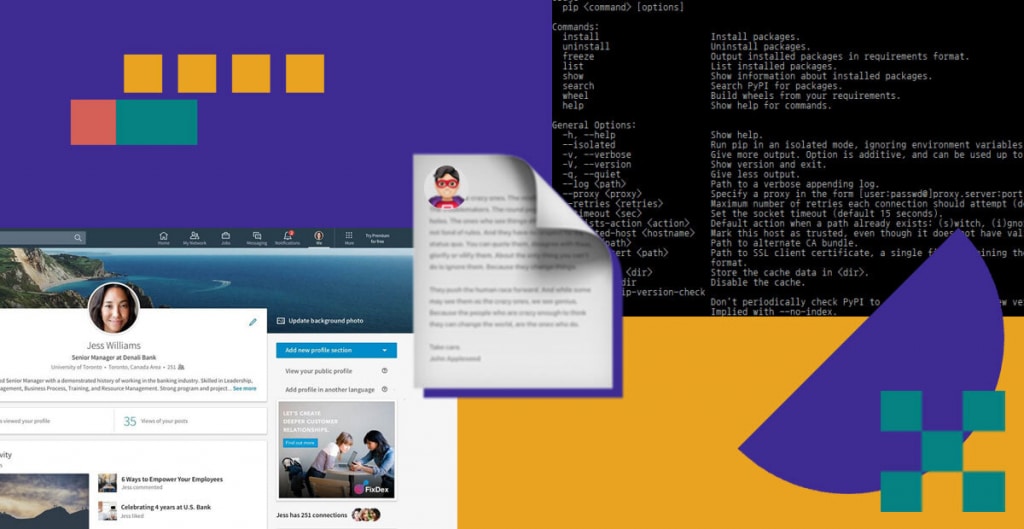Expand summary with See more
This screenshot has width=1024, height=529.
pos(245,389)
